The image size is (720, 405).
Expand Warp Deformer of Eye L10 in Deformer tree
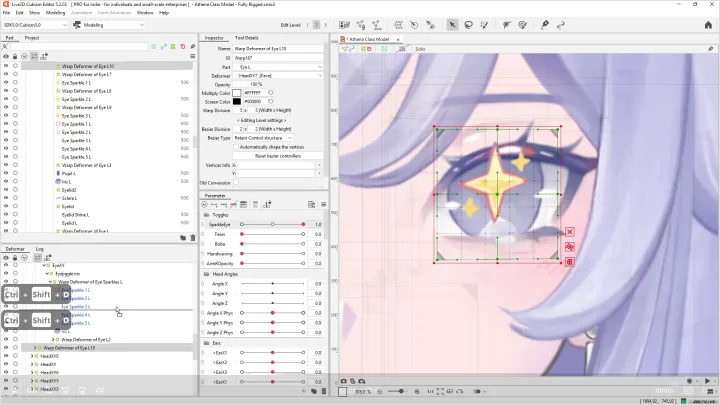(35, 348)
